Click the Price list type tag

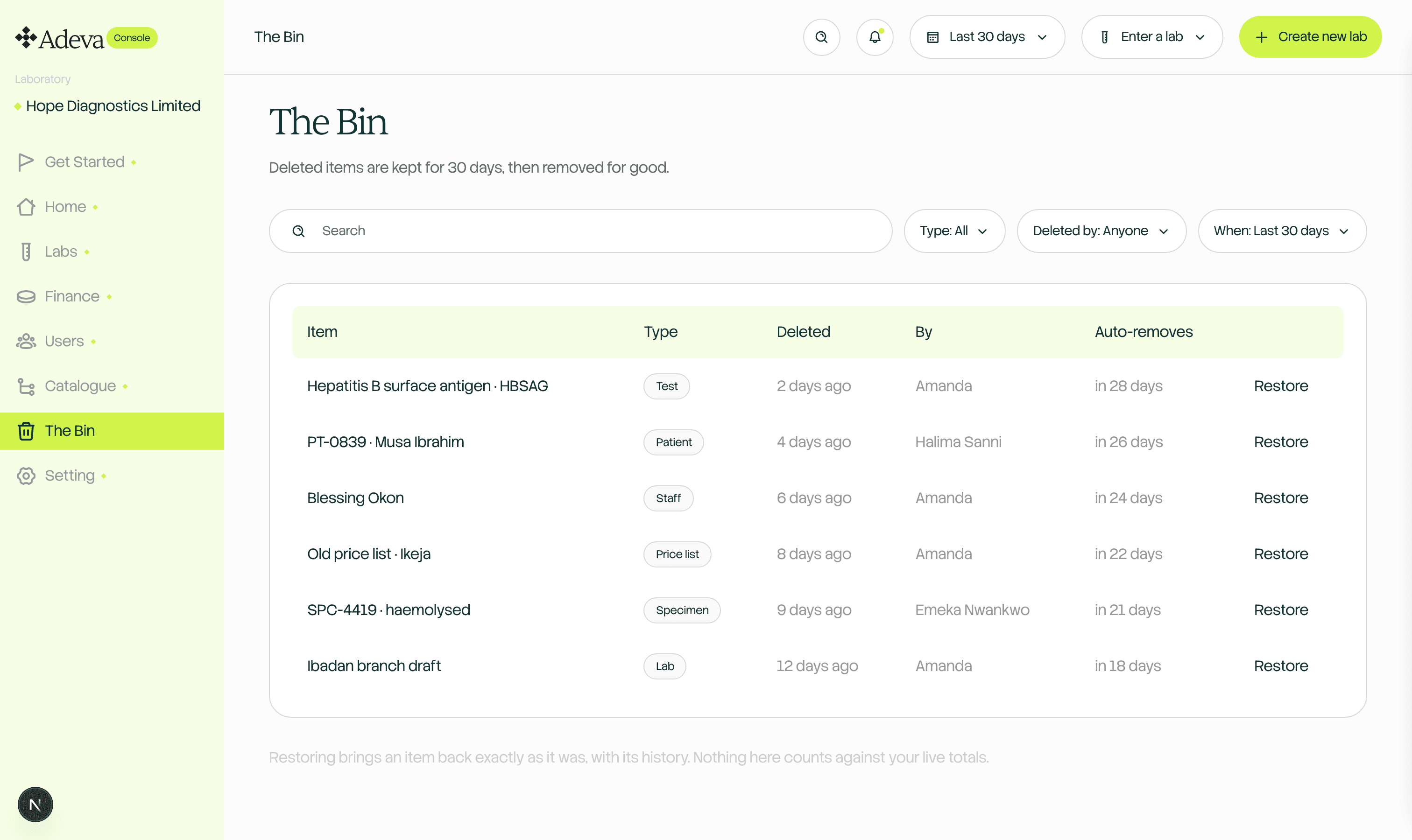pos(677,554)
